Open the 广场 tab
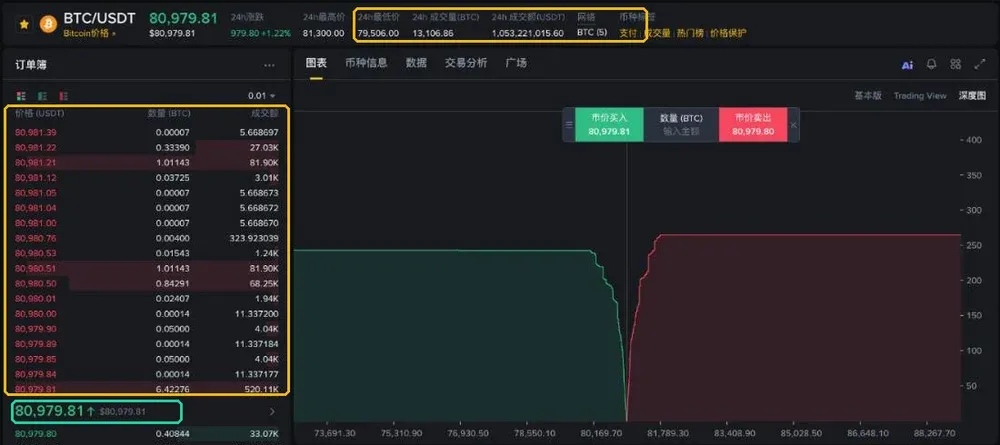The height and width of the screenshot is (445, 1000). tap(516, 63)
